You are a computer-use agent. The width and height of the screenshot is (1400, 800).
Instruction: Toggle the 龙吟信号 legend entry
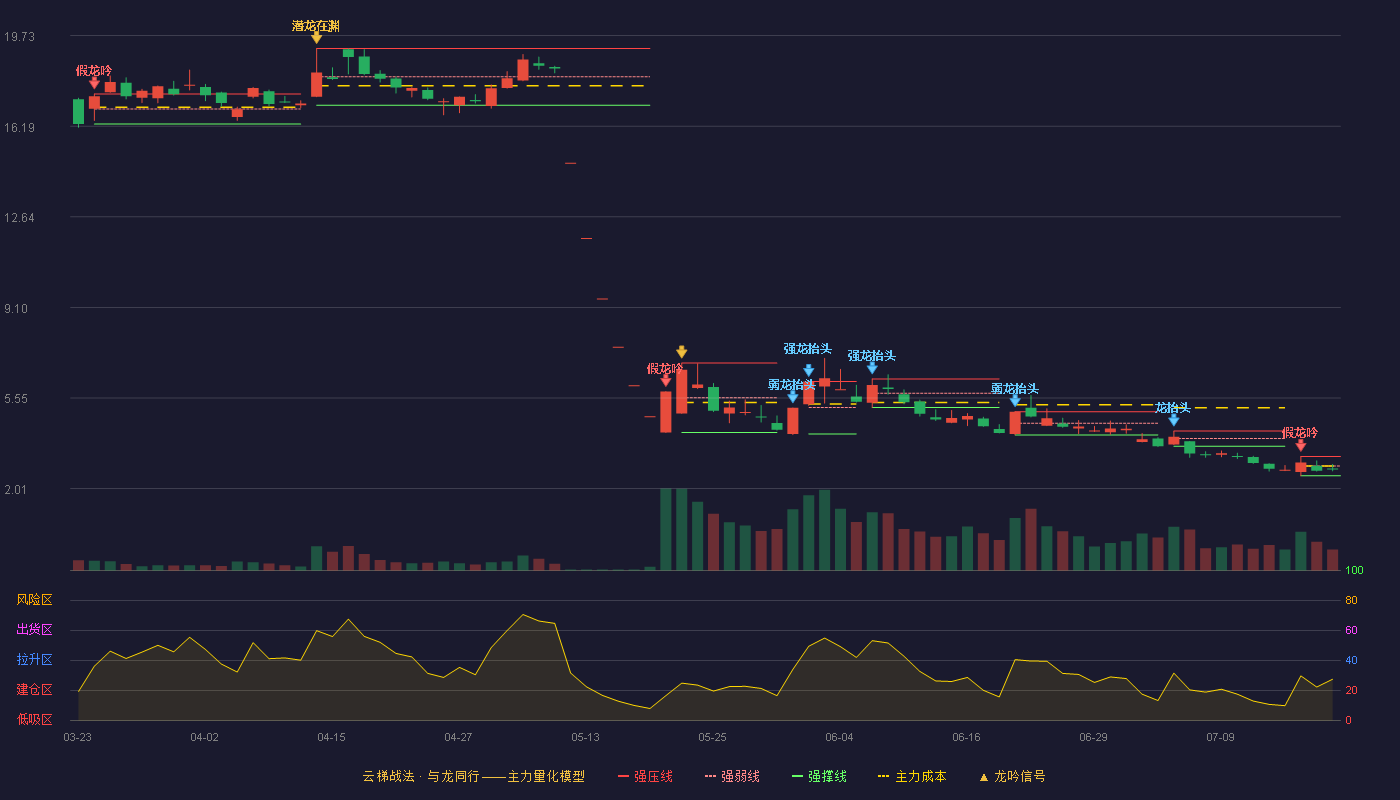click(1012, 776)
